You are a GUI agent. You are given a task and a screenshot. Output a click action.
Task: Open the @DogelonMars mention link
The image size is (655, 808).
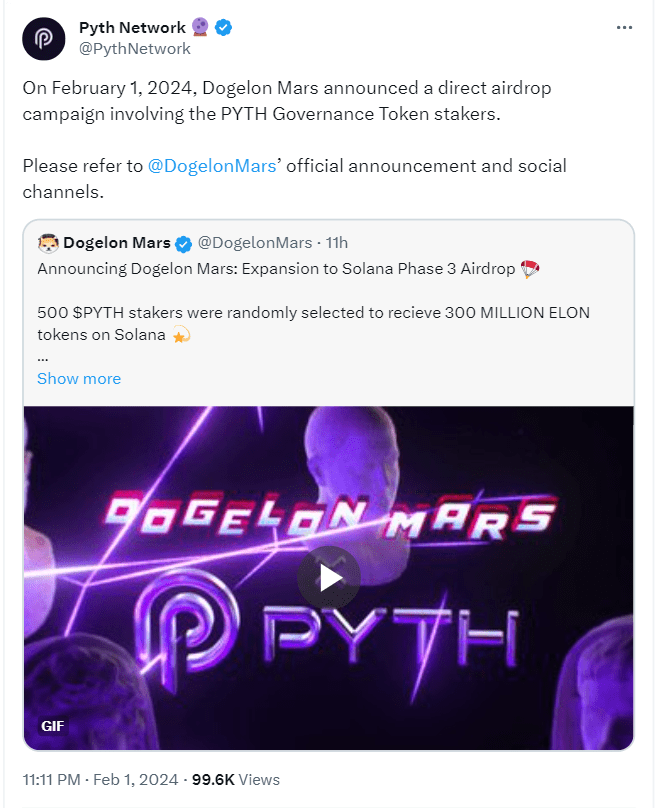pos(211,165)
